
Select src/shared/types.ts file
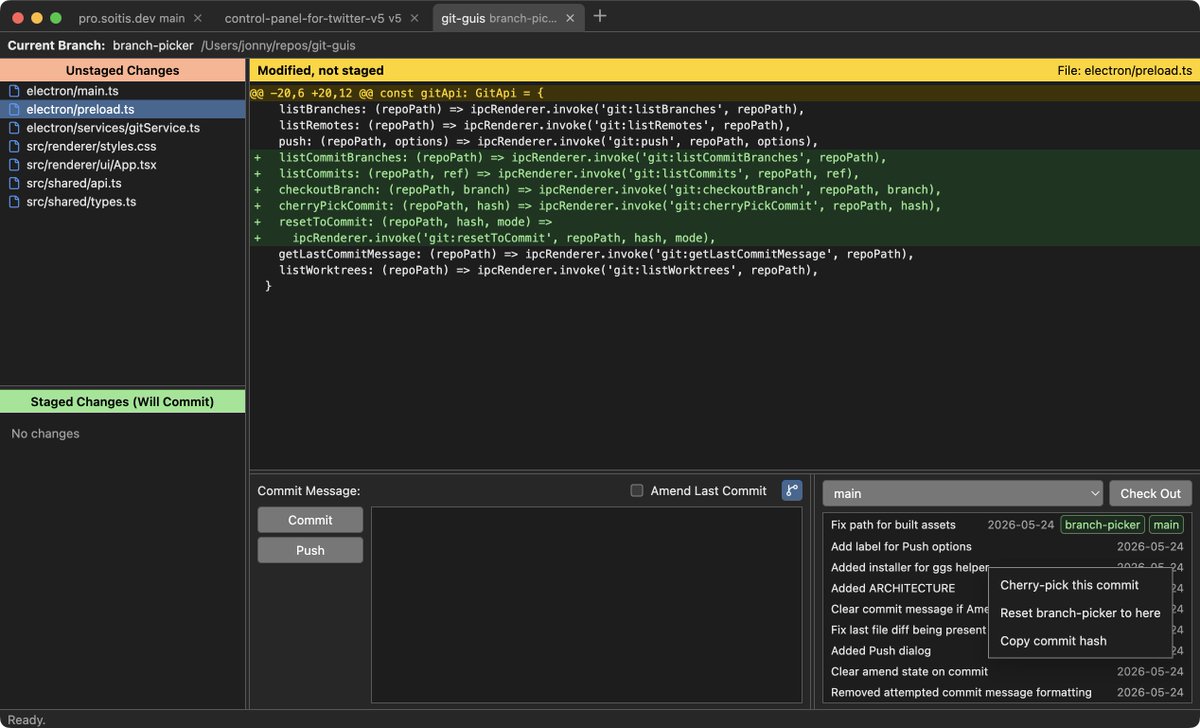(122, 202)
